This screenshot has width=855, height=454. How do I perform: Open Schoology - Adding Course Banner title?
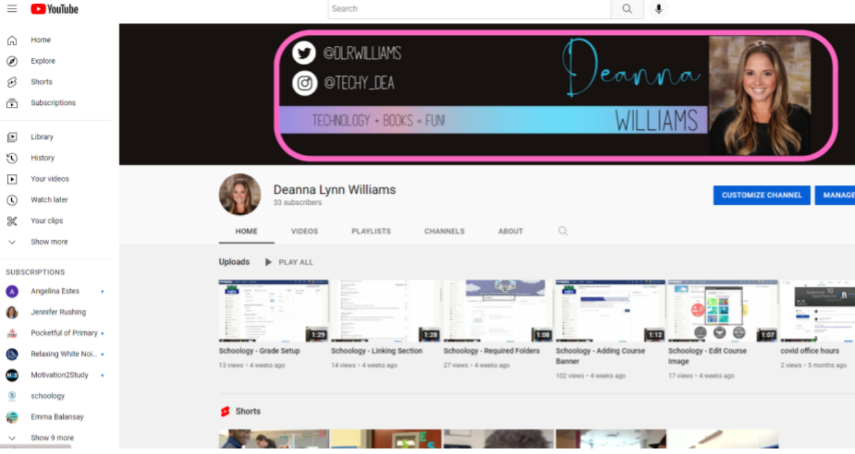pyautogui.click(x=600, y=356)
